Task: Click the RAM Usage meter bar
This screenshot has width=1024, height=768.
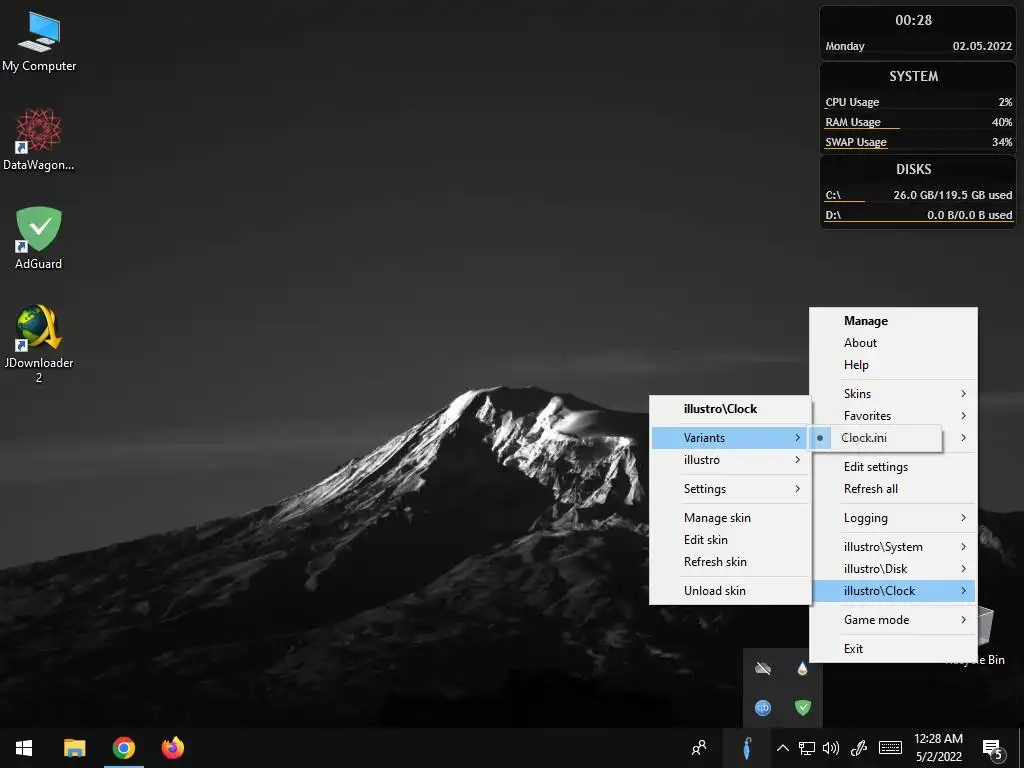Action: click(x=918, y=122)
